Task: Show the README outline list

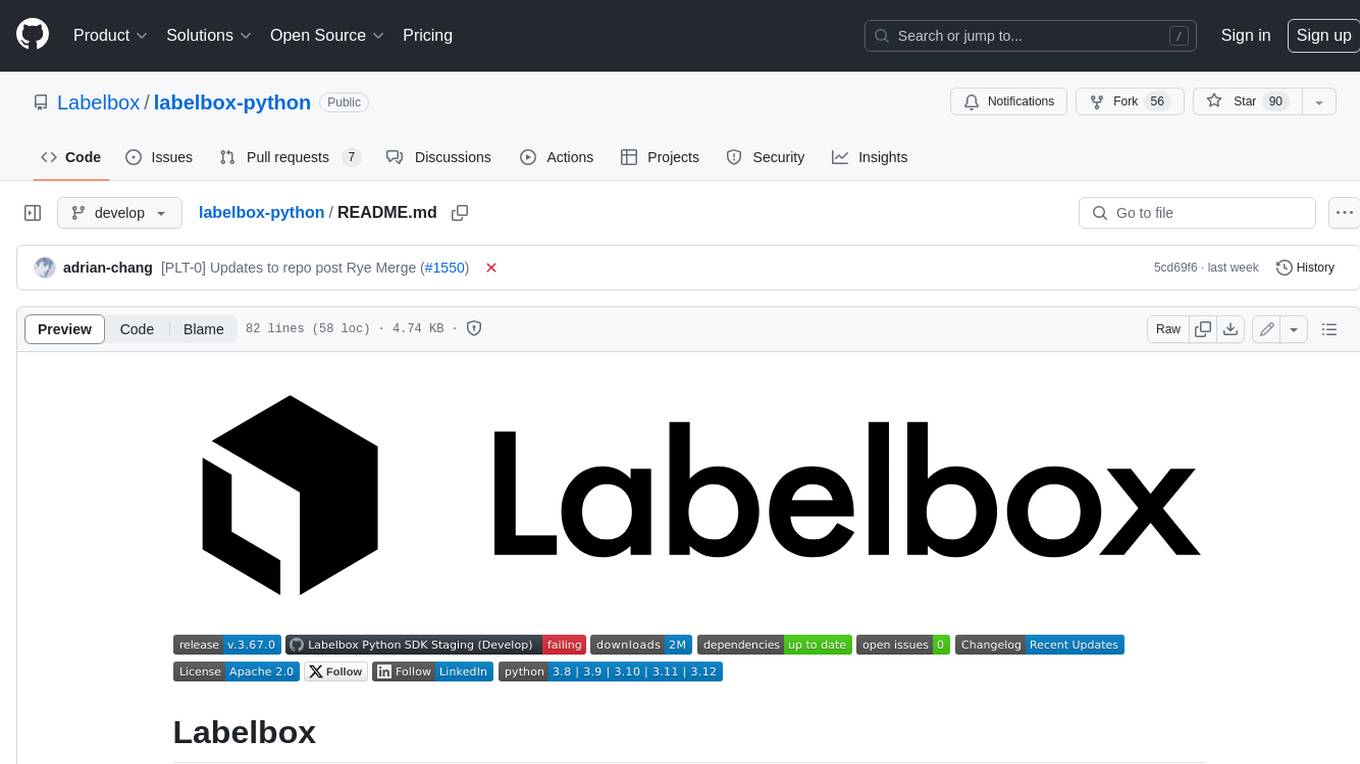Action: point(1329,329)
